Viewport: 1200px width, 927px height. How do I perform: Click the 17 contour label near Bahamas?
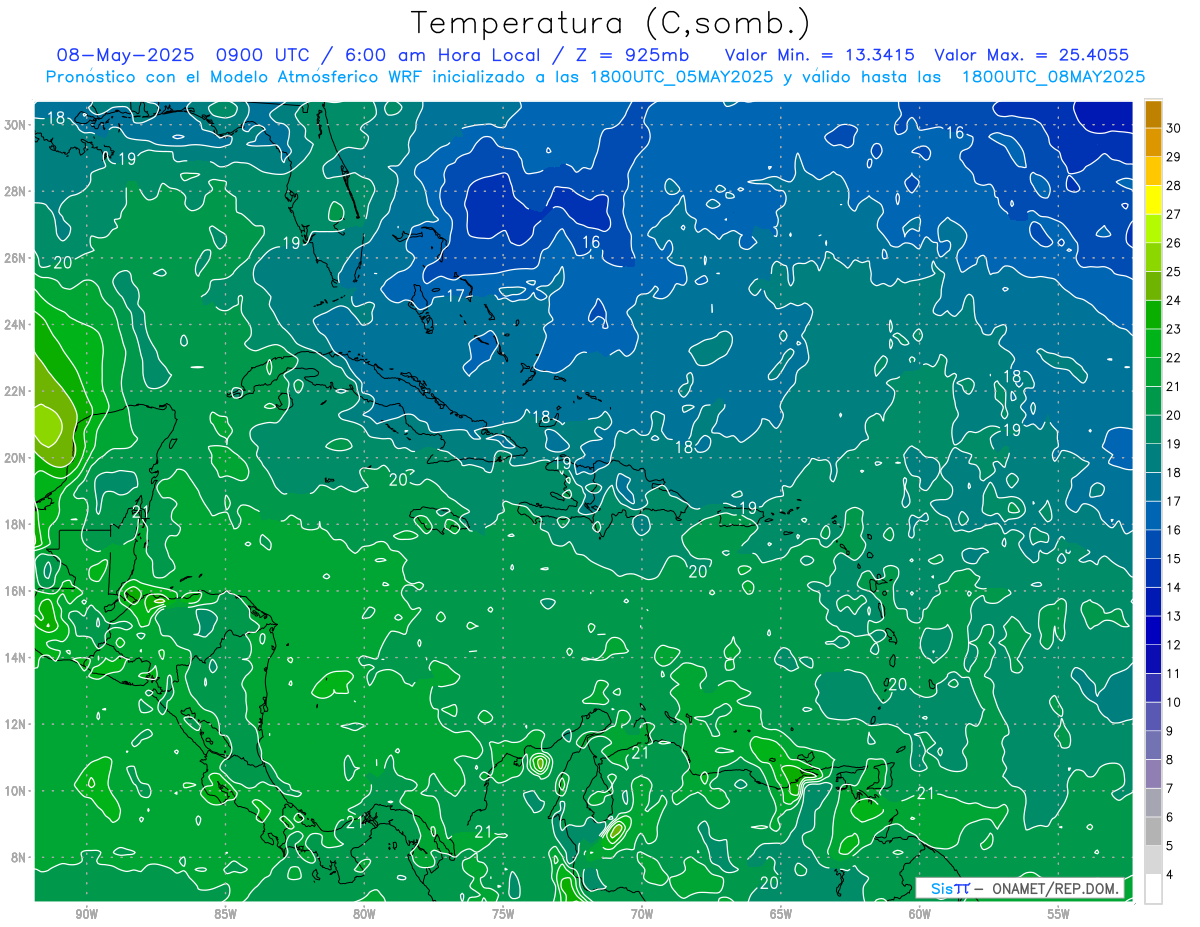coord(456,295)
